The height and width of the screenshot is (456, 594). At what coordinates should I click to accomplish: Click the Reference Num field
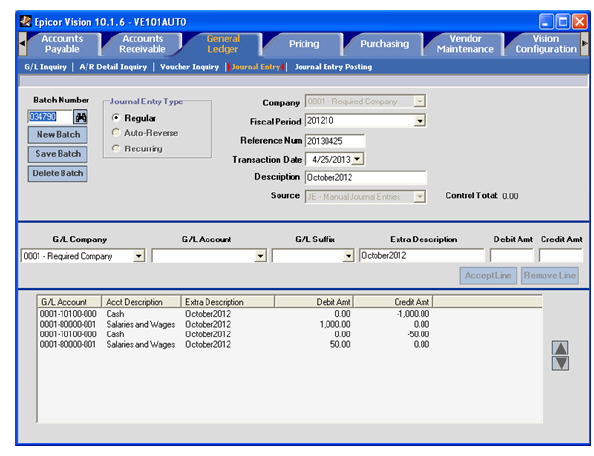tap(335, 141)
